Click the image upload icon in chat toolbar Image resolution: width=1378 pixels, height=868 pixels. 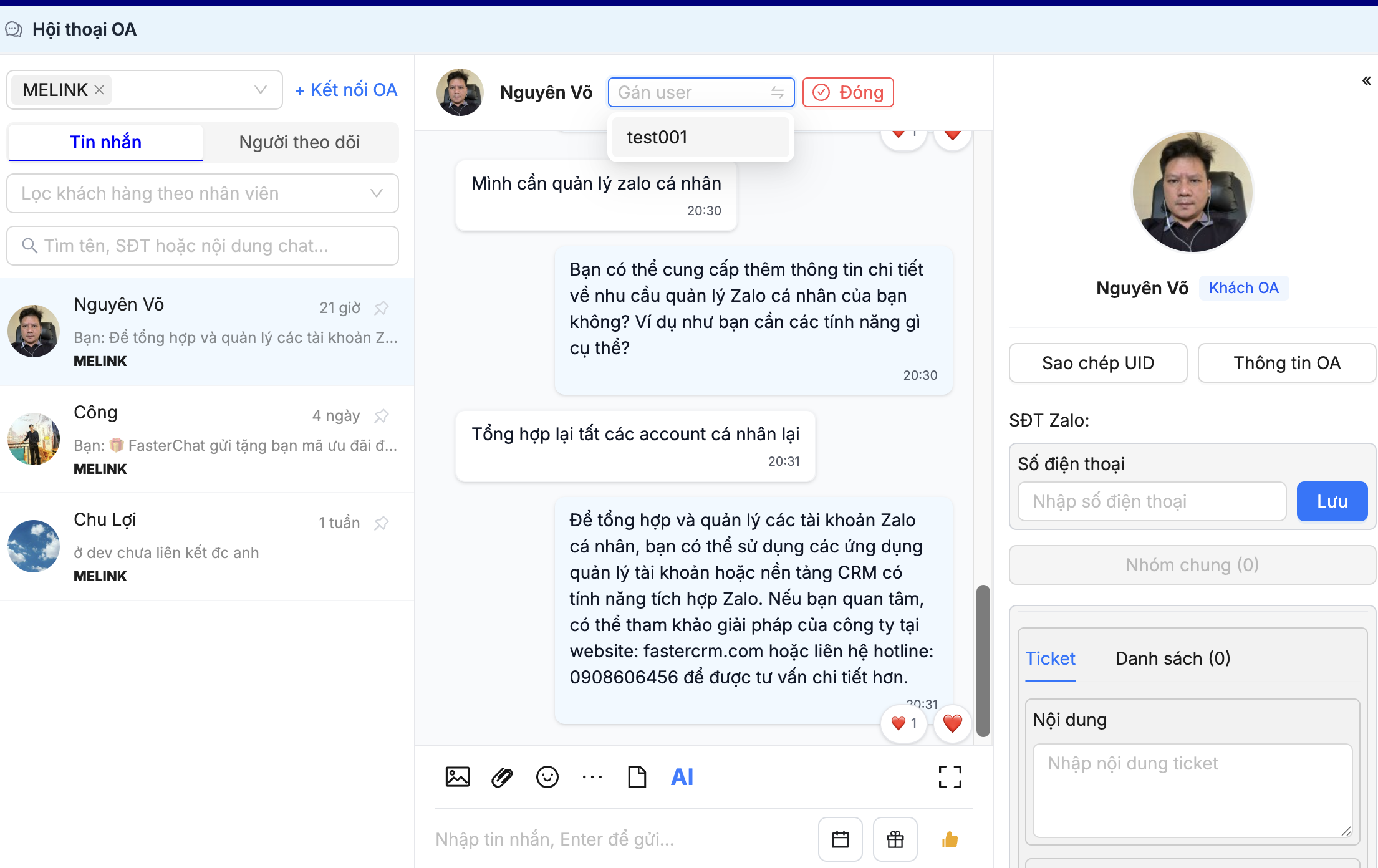tap(457, 777)
